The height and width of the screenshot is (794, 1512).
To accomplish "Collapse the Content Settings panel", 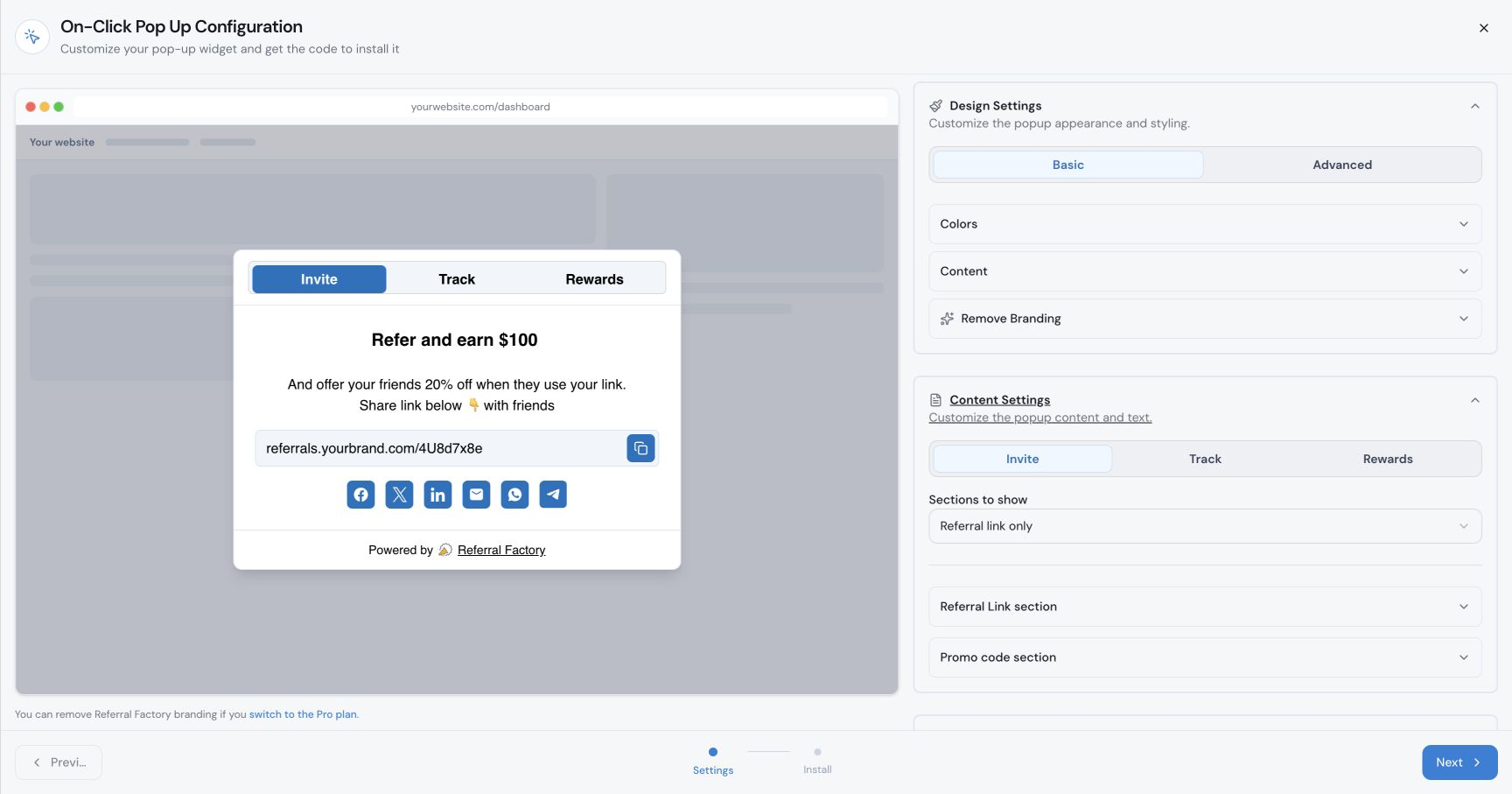I will [x=1475, y=400].
